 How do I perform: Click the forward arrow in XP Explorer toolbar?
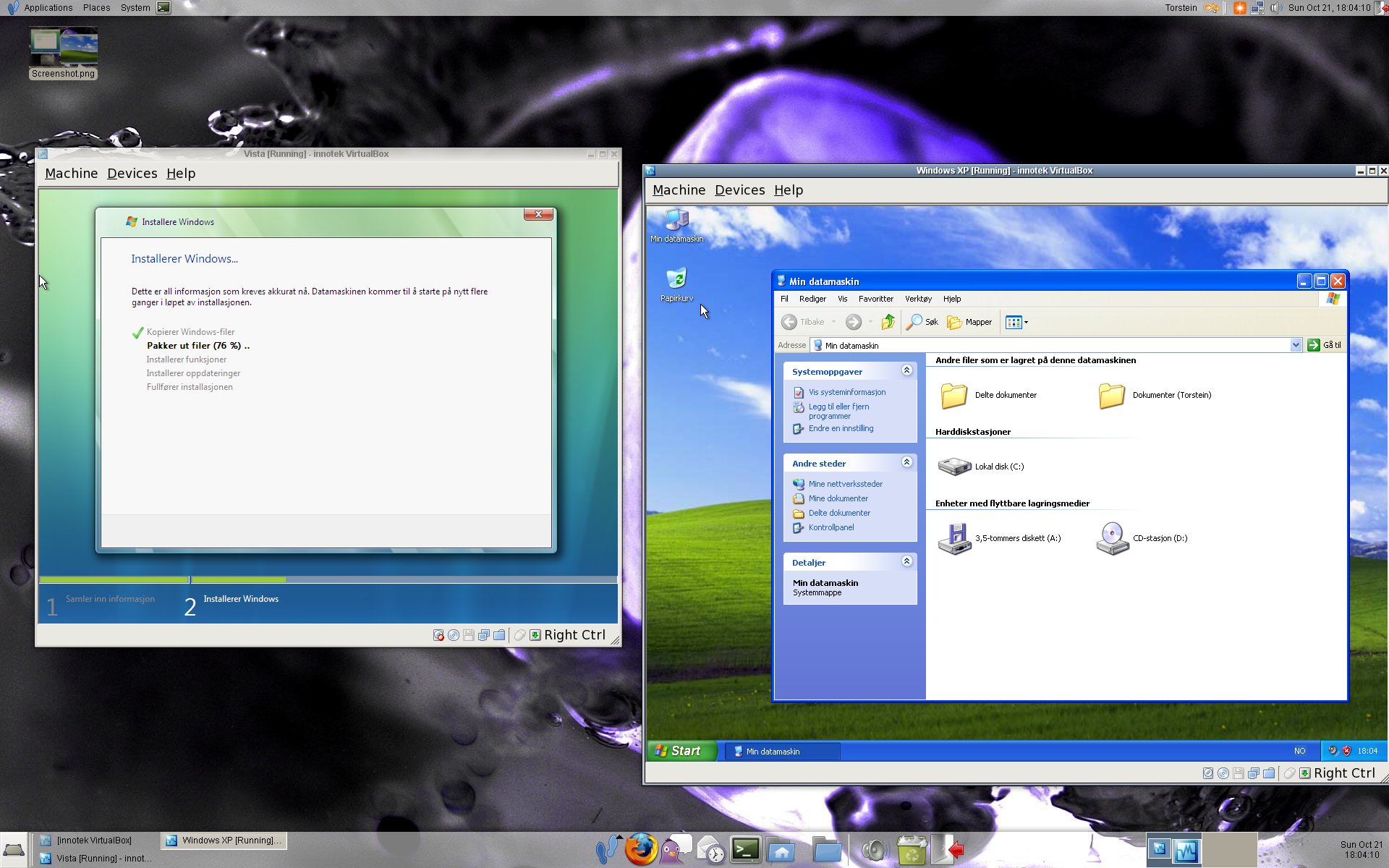(x=854, y=322)
